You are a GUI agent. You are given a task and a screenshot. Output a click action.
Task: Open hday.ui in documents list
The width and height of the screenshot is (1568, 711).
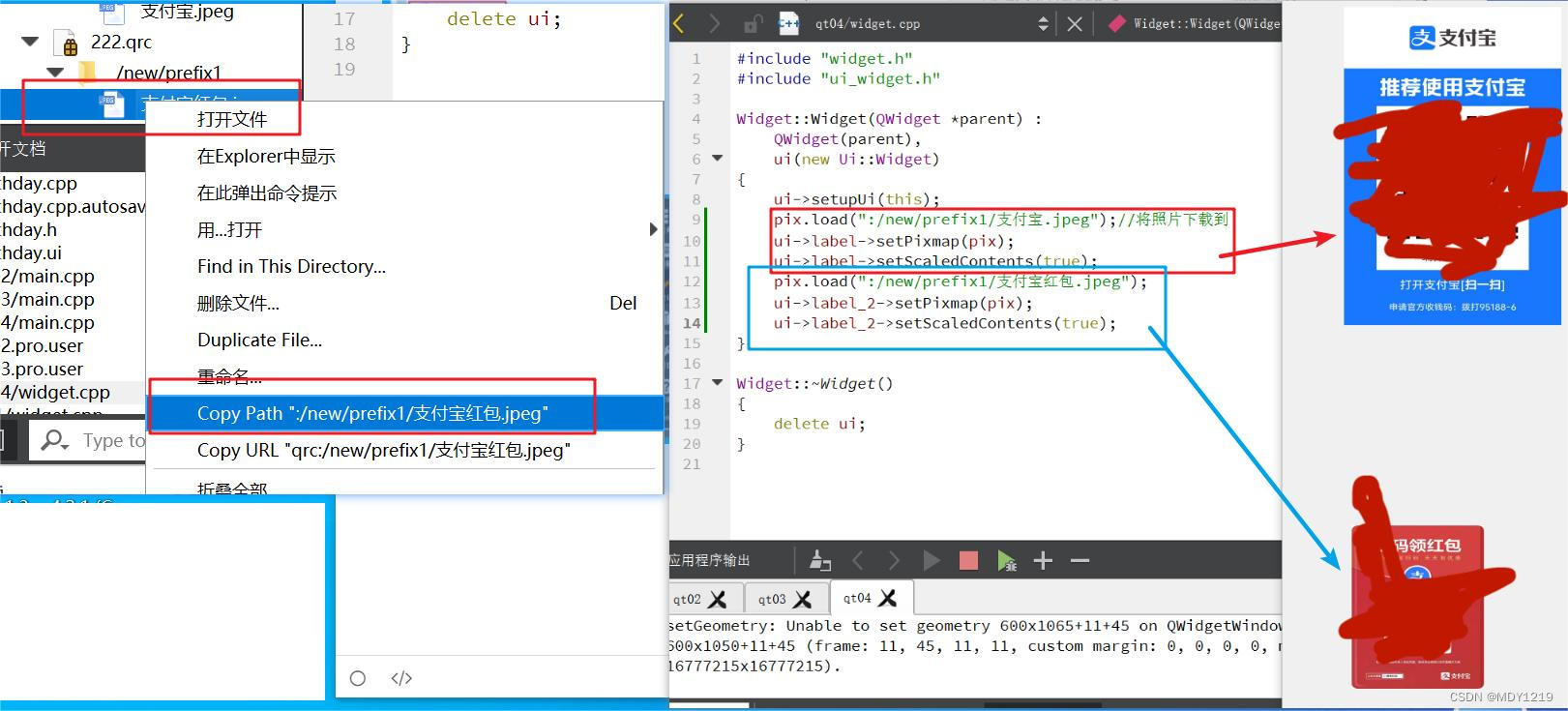[x=31, y=252]
